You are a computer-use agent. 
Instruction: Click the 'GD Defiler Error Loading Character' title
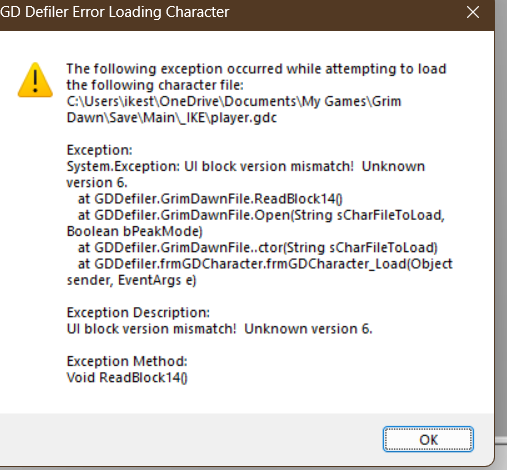(115, 12)
